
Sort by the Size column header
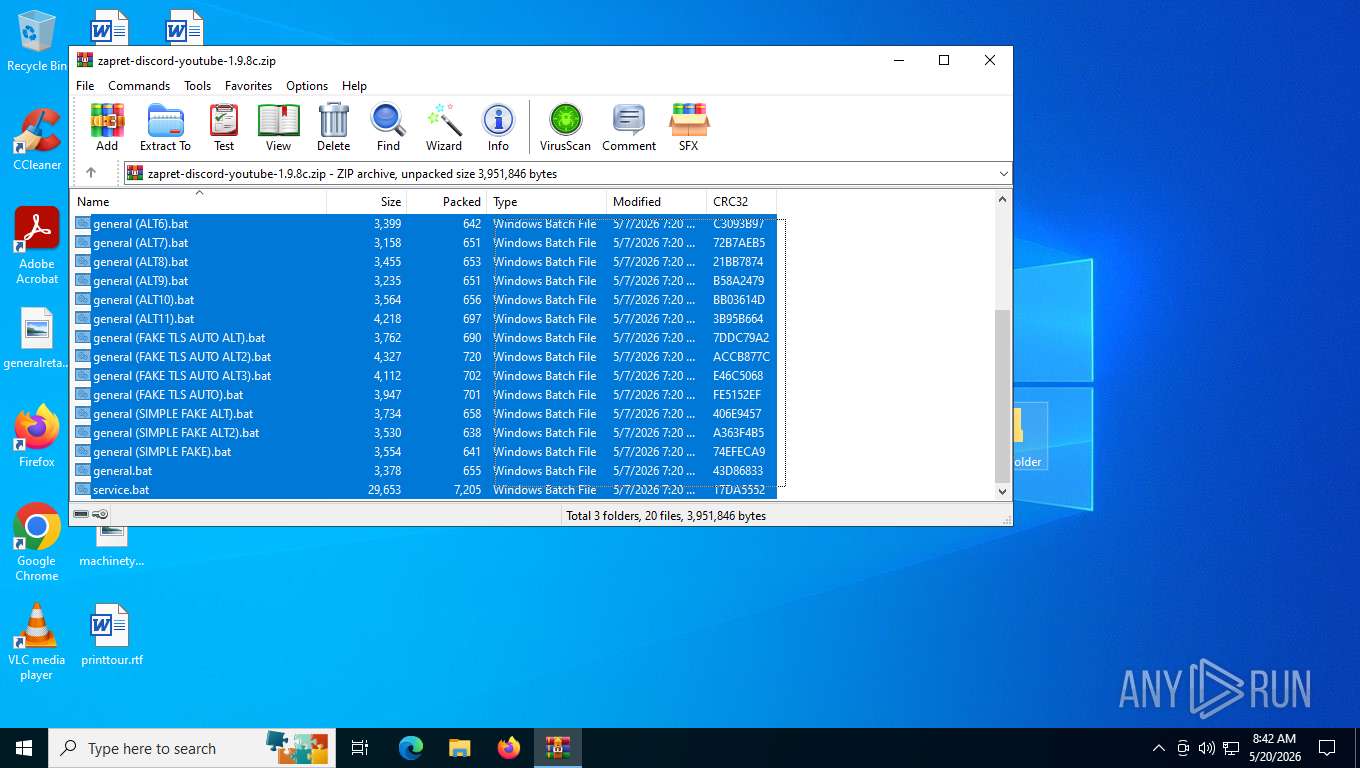[367, 201]
